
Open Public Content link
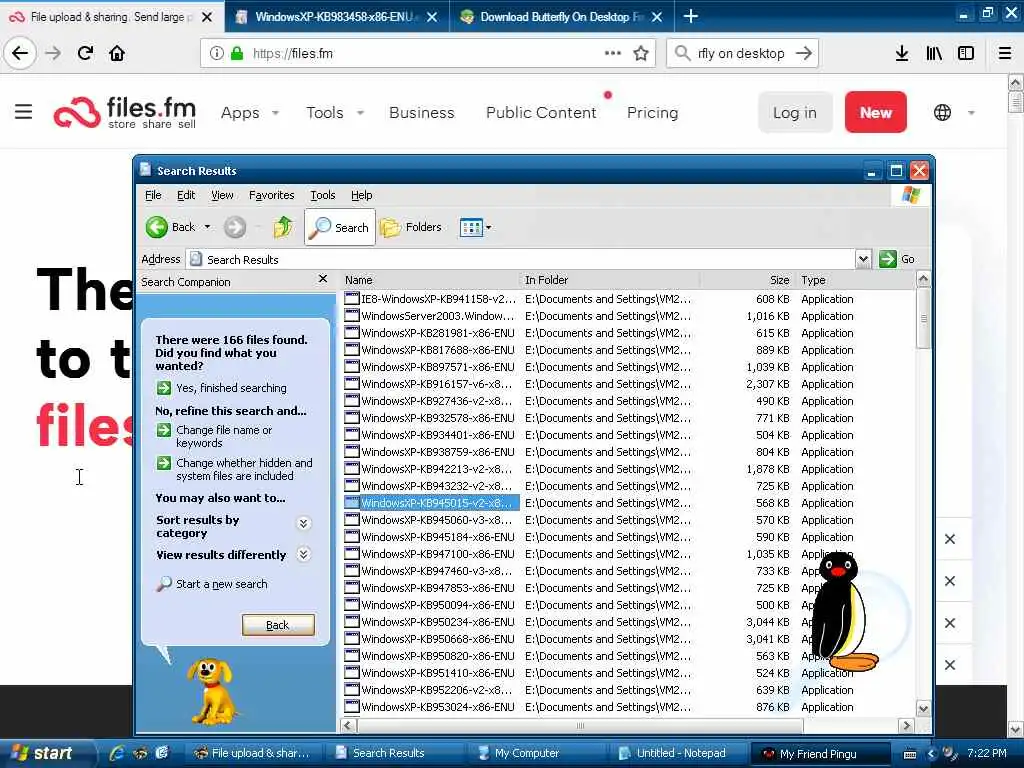coord(541,113)
